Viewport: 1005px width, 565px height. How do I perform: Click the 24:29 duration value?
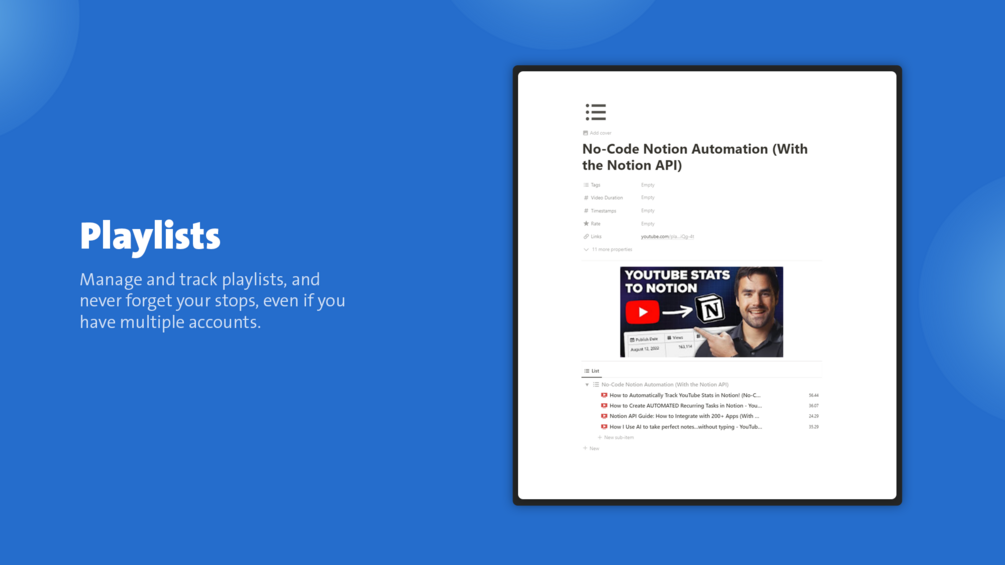tap(813, 416)
